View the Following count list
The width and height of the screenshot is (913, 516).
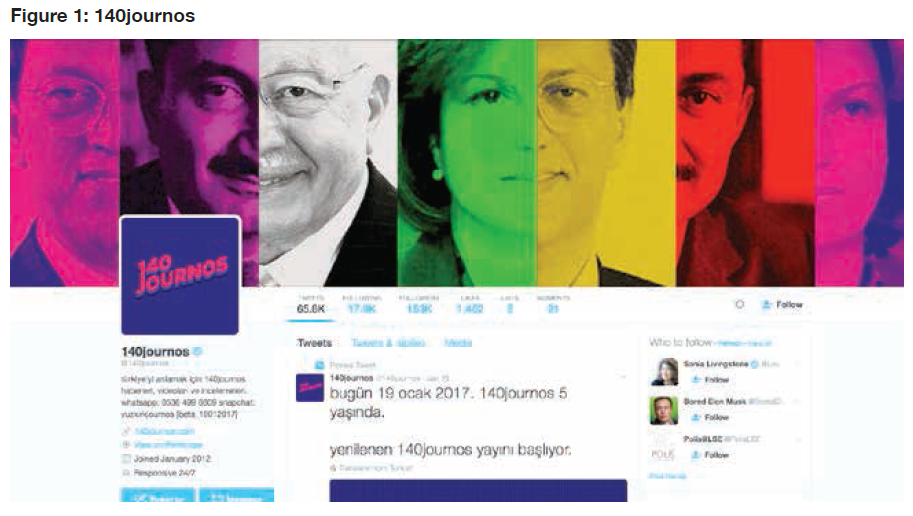362,305
